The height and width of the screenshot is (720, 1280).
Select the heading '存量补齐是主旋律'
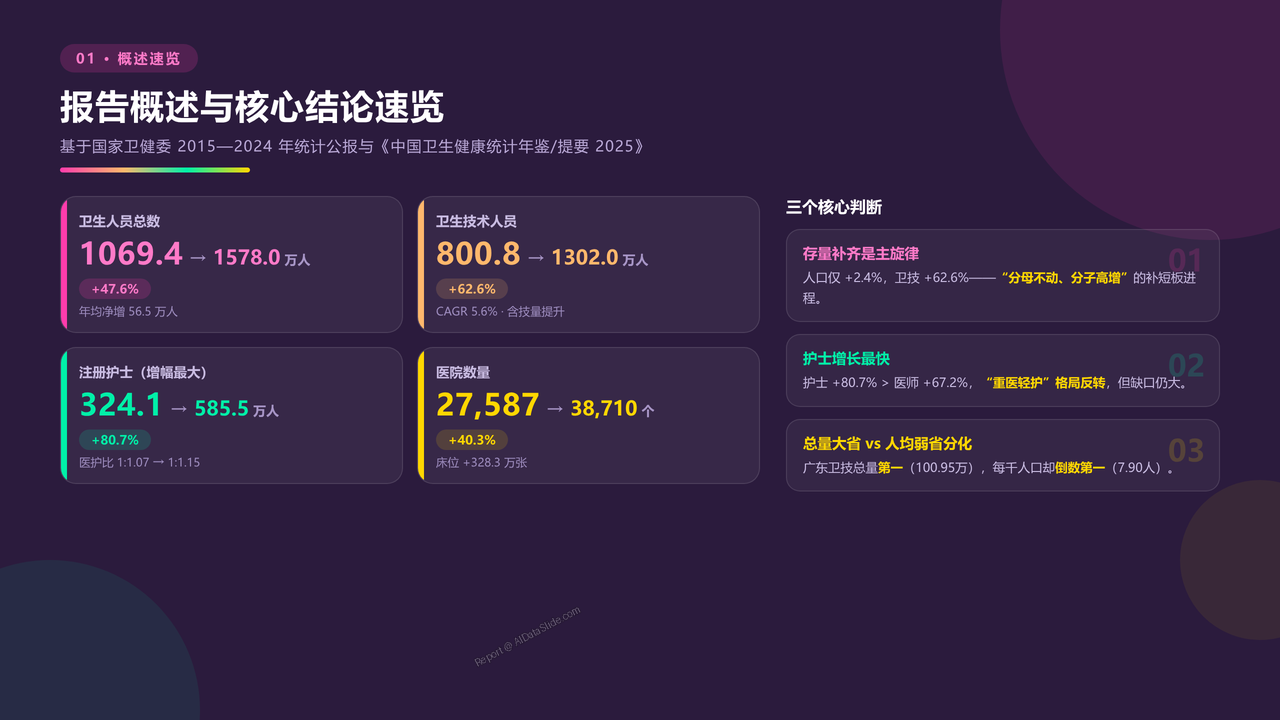[x=860, y=254]
